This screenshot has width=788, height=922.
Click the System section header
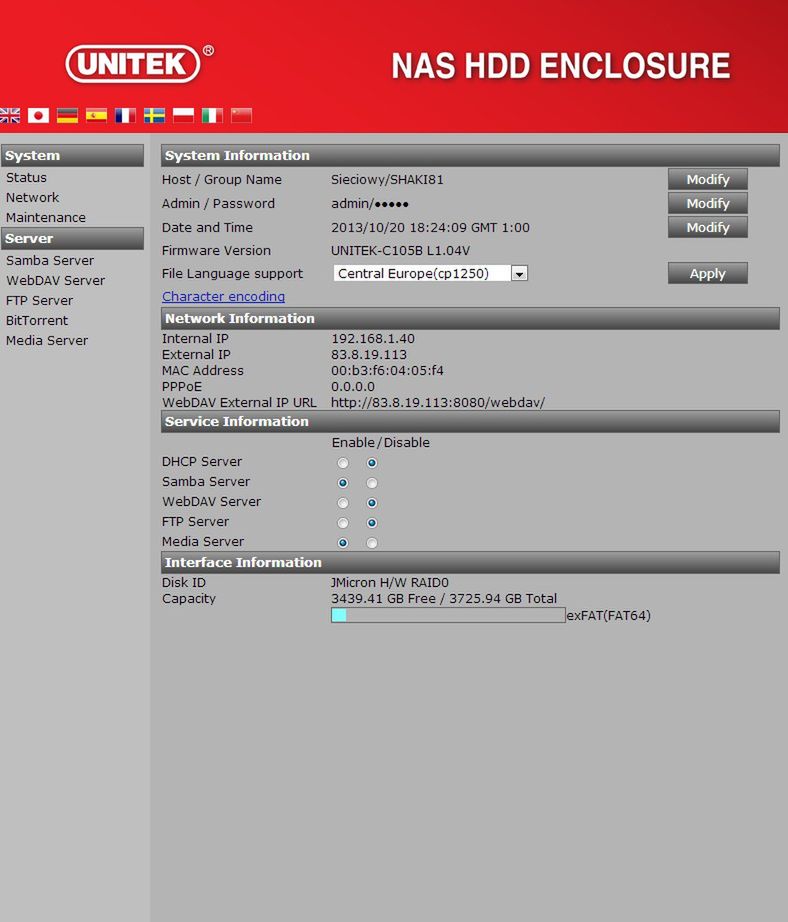tap(72, 156)
